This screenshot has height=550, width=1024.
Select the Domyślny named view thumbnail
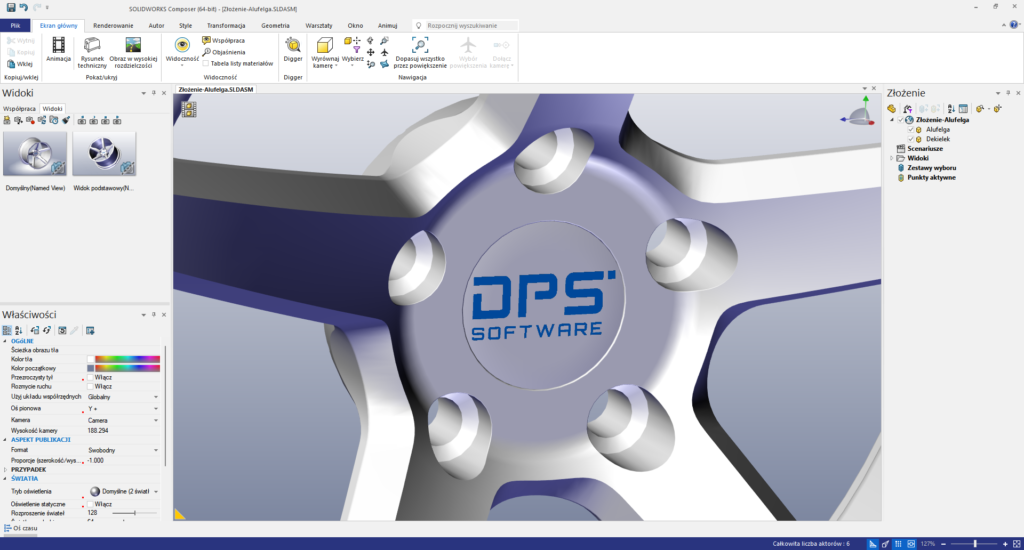pyautogui.click(x=35, y=153)
